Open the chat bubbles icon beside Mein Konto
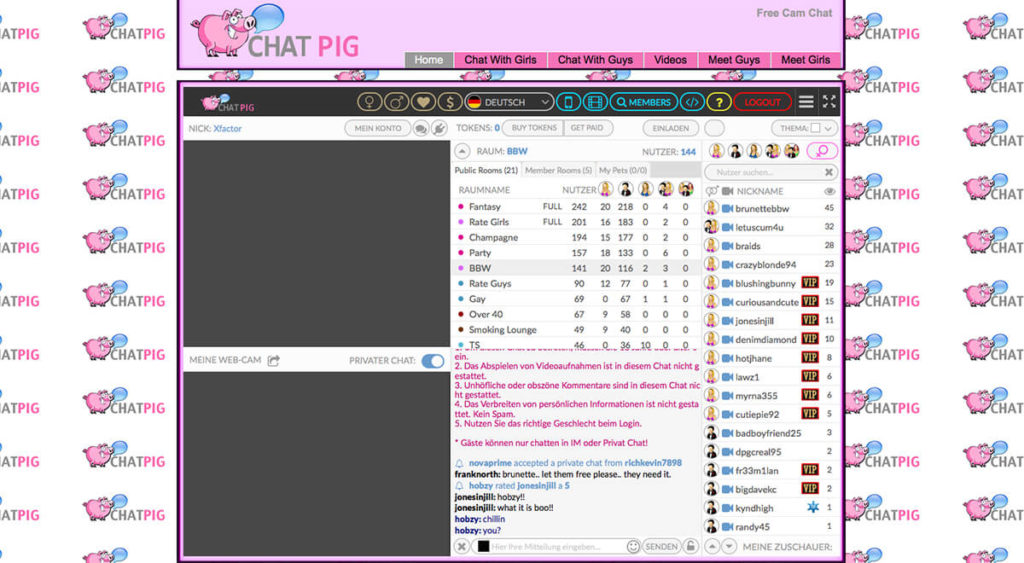The image size is (1024, 563). pos(421,129)
